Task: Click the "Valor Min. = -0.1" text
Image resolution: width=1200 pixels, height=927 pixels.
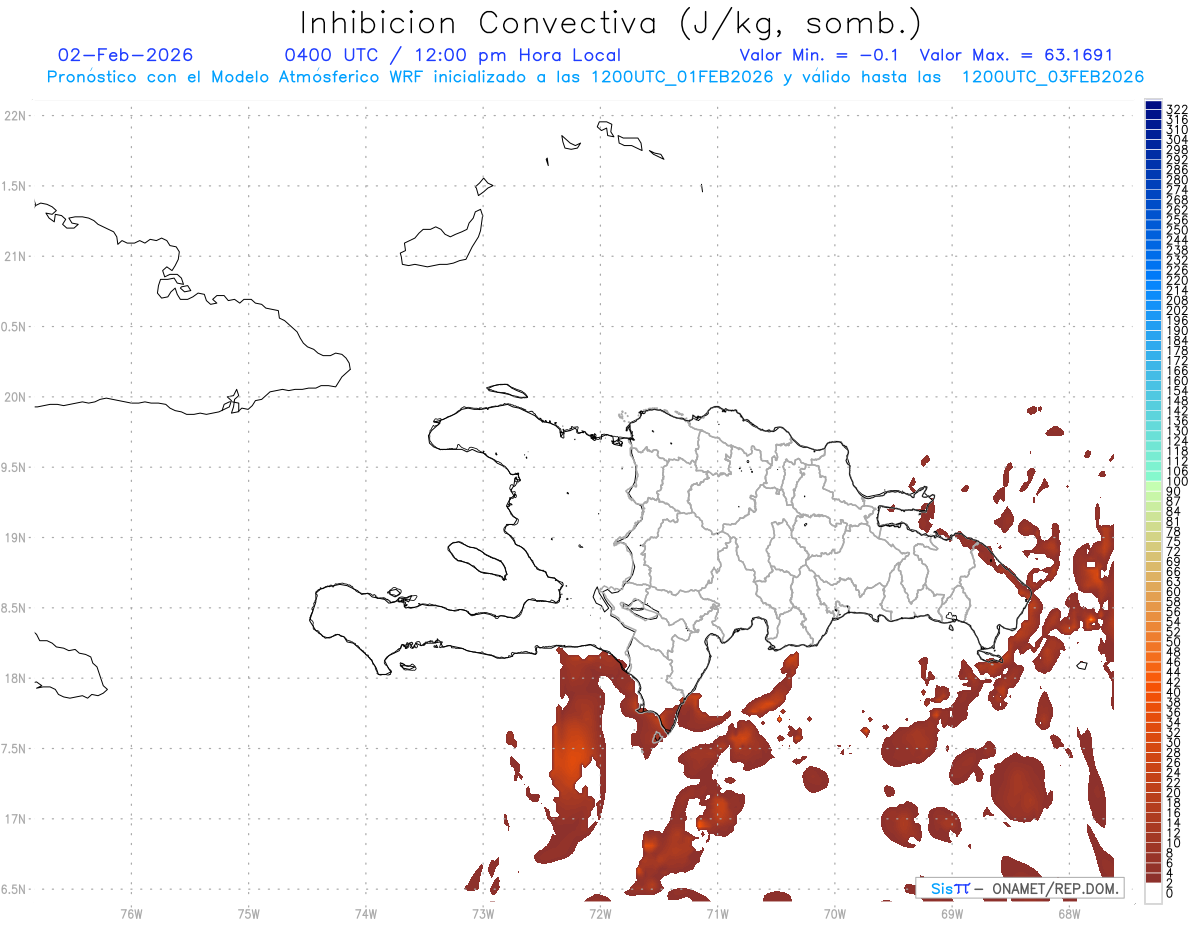Action: click(x=820, y=55)
